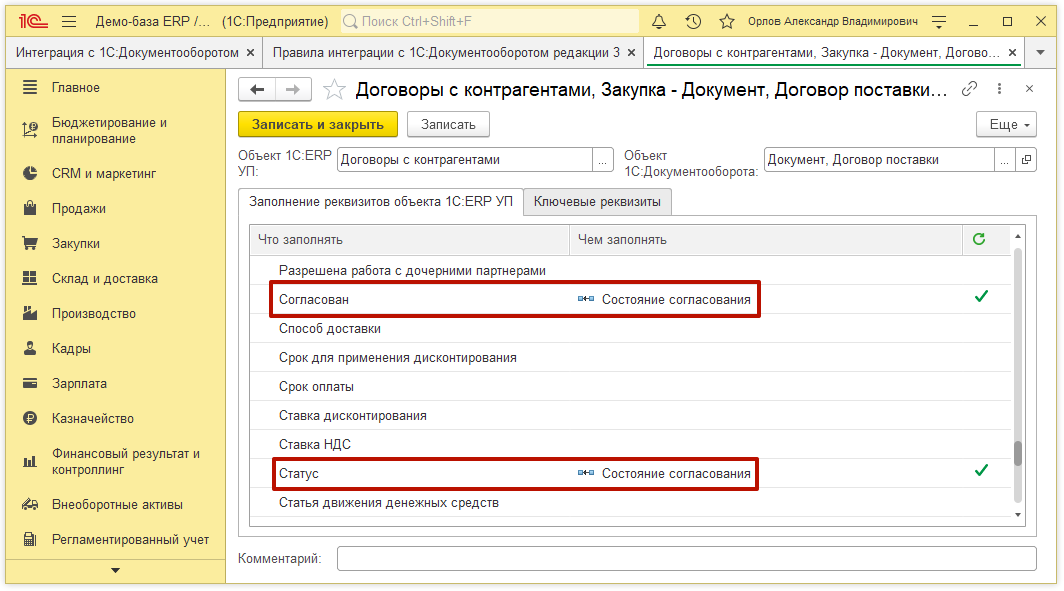Select the Ставка НДС row
Image resolution: width=1064 pixels, height=591 pixels.
[630, 444]
